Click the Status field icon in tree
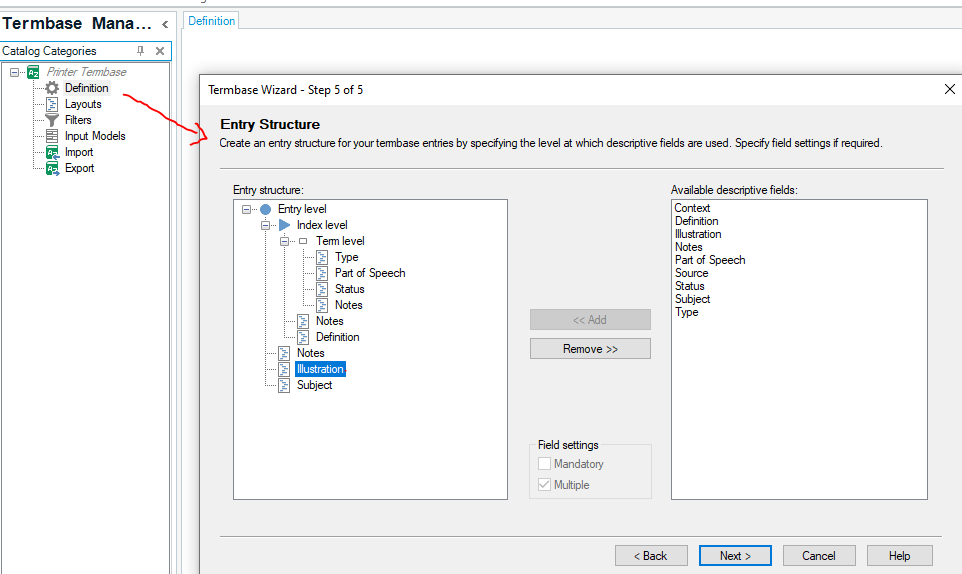Image resolution: width=962 pixels, height=574 pixels. click(322, 289)
